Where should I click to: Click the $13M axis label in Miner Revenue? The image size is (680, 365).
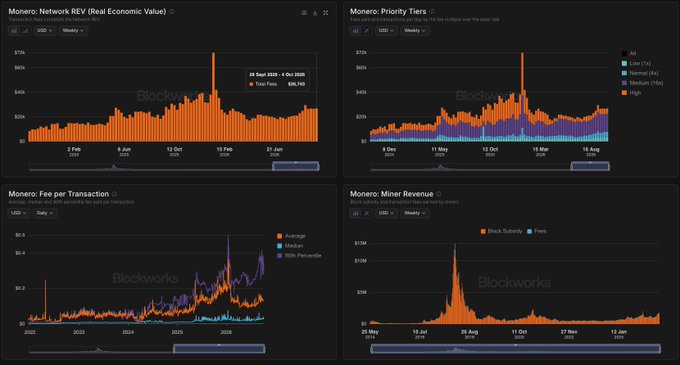point(360,244)
